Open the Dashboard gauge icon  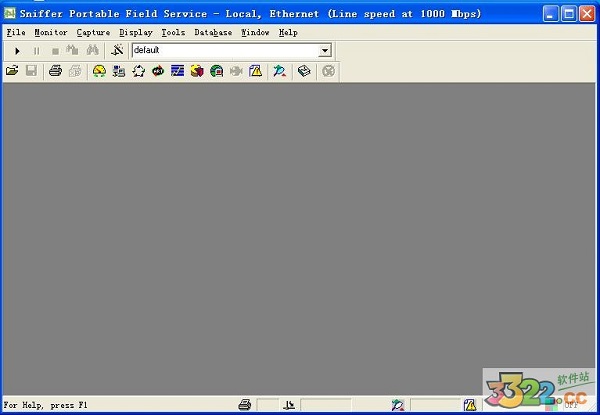pos(99,71)
